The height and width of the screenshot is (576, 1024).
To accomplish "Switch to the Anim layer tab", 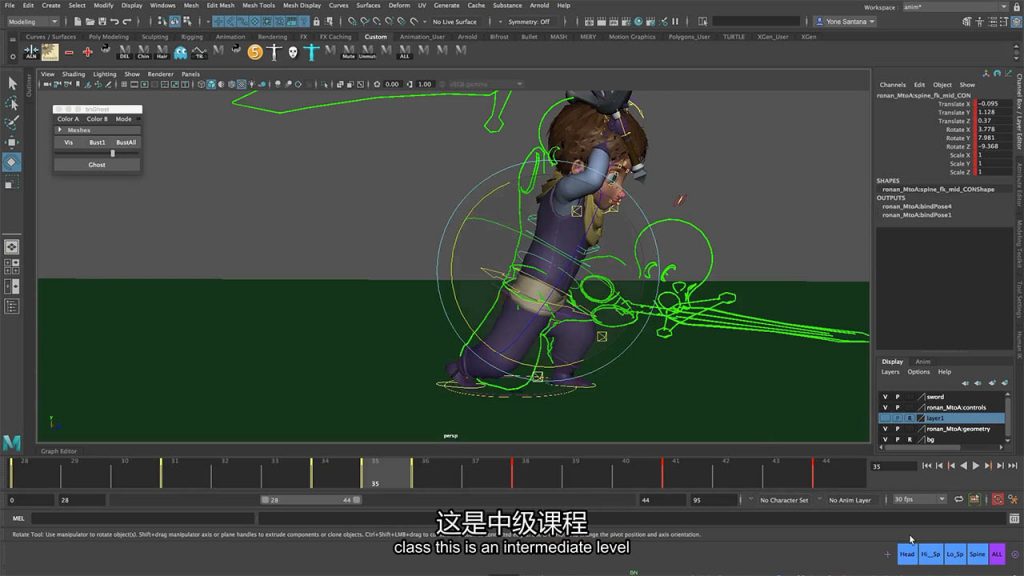I will pyautogui.click(x=923, y=362).
